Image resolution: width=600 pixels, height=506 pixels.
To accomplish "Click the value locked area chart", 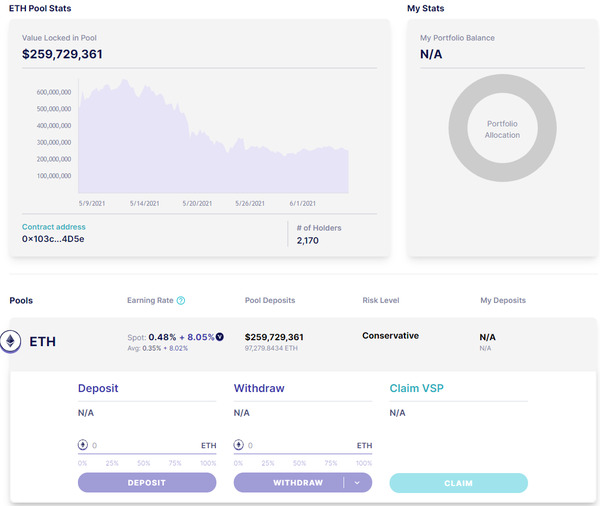I will pos(213,136).
